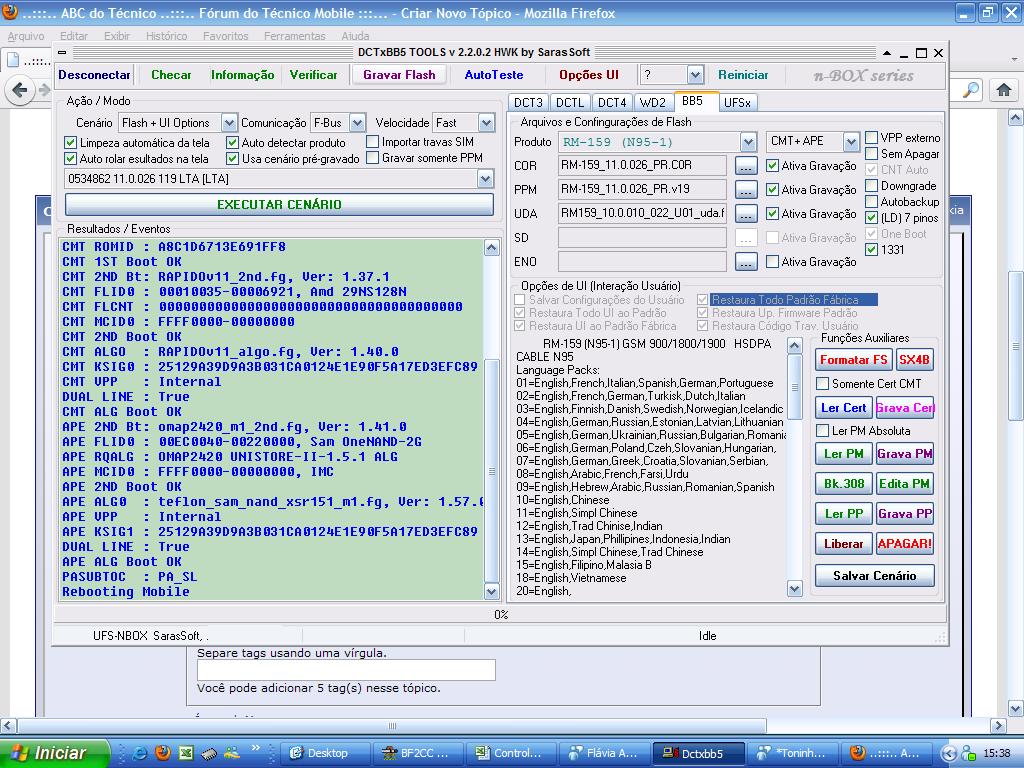Switch to the DCTL tab
Viewport: 1024px width, 768px height.
point(569,103)
